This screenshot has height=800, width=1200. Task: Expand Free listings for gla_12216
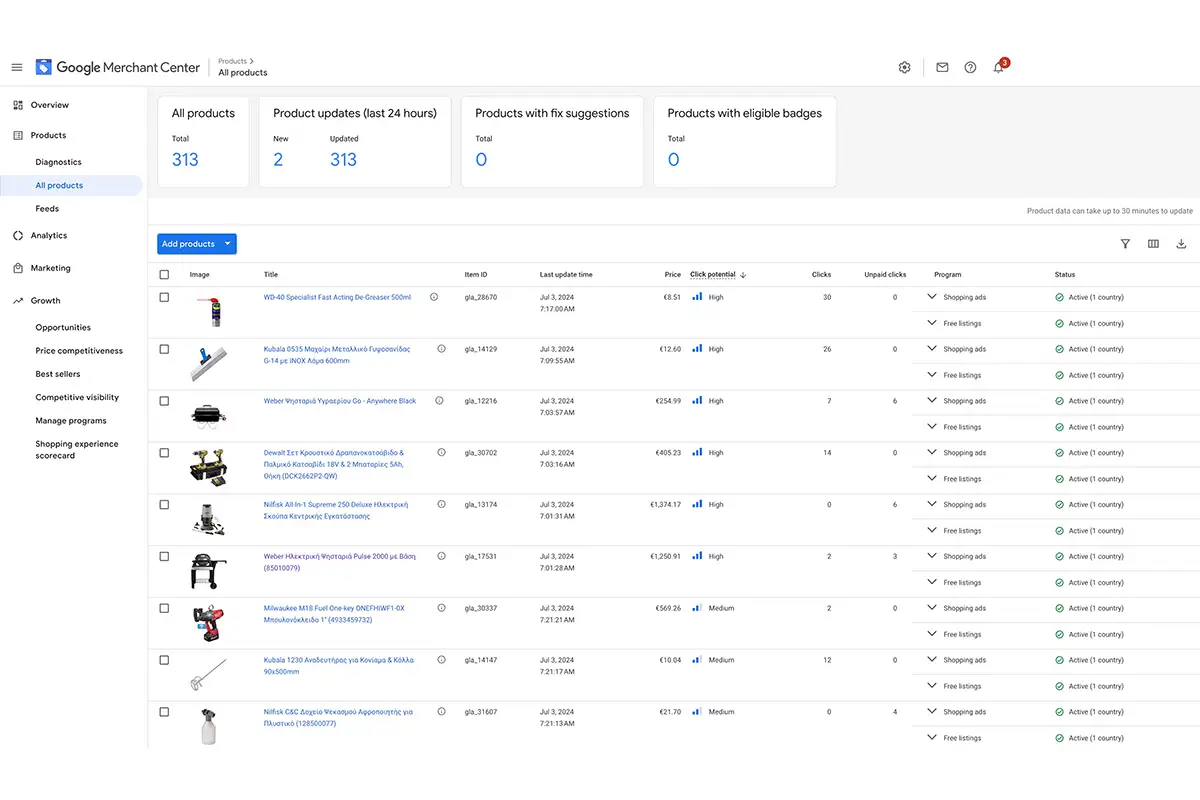pyautogui.click(x=932, y=427)
